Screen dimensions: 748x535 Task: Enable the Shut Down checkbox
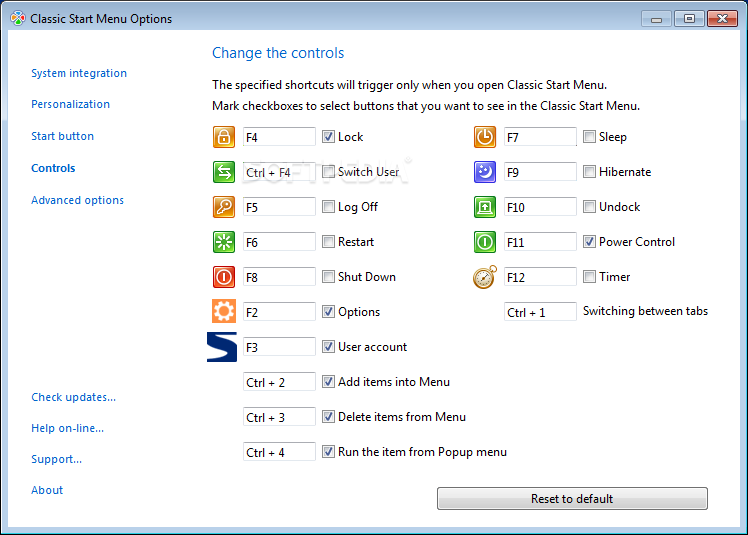coord(328,277)
